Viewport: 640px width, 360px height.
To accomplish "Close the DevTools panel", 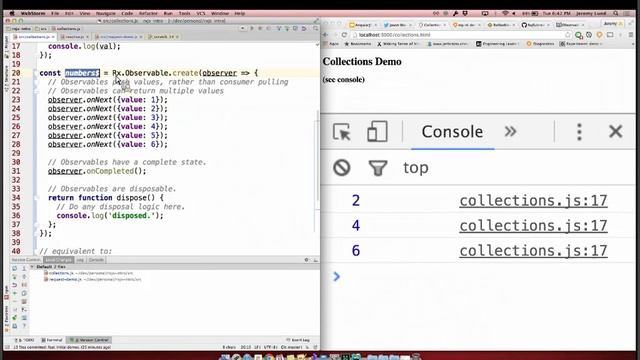I will pos(616,131).
